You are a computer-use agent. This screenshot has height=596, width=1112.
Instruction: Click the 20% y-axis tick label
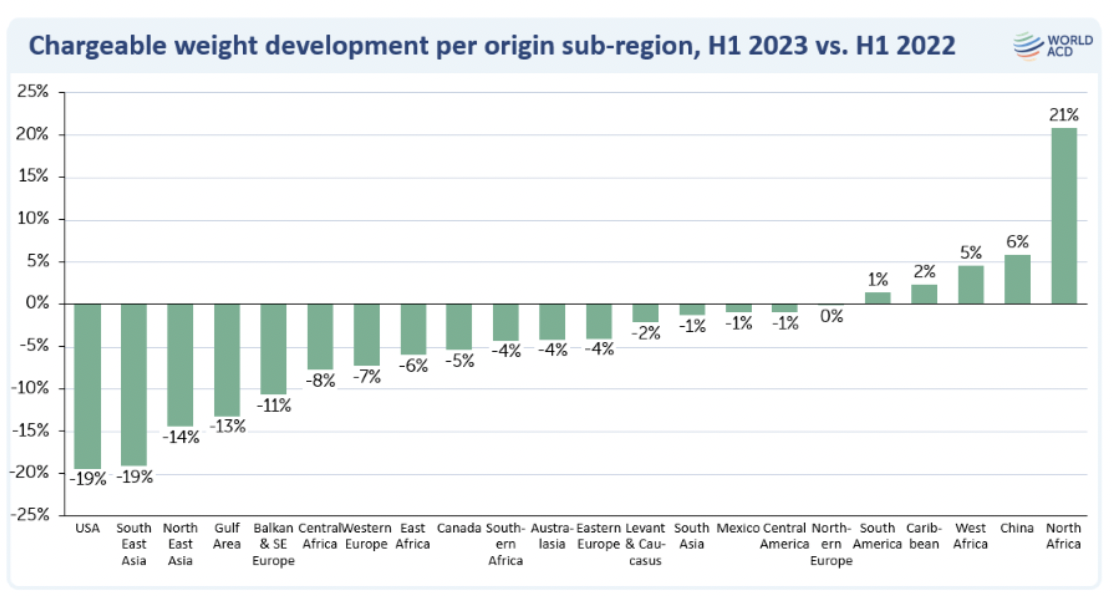[x=33, y=134]
